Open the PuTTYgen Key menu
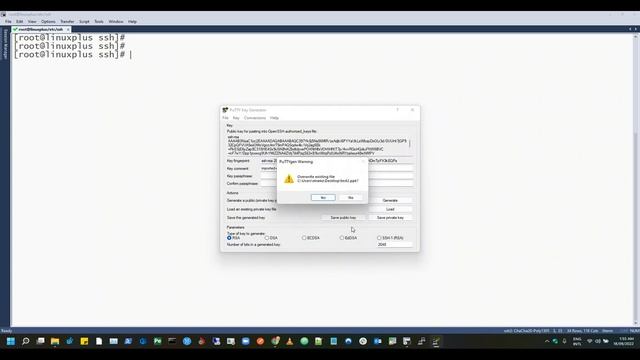Image resolution: width=640 pixels, height=360 pixels. click(236, 118)
